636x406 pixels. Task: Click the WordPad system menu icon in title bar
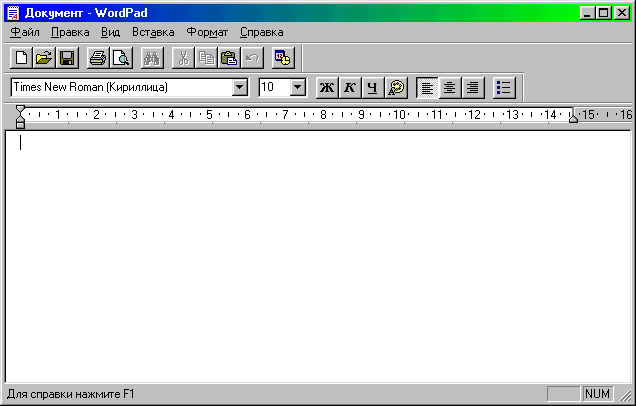tap(13, 13)
